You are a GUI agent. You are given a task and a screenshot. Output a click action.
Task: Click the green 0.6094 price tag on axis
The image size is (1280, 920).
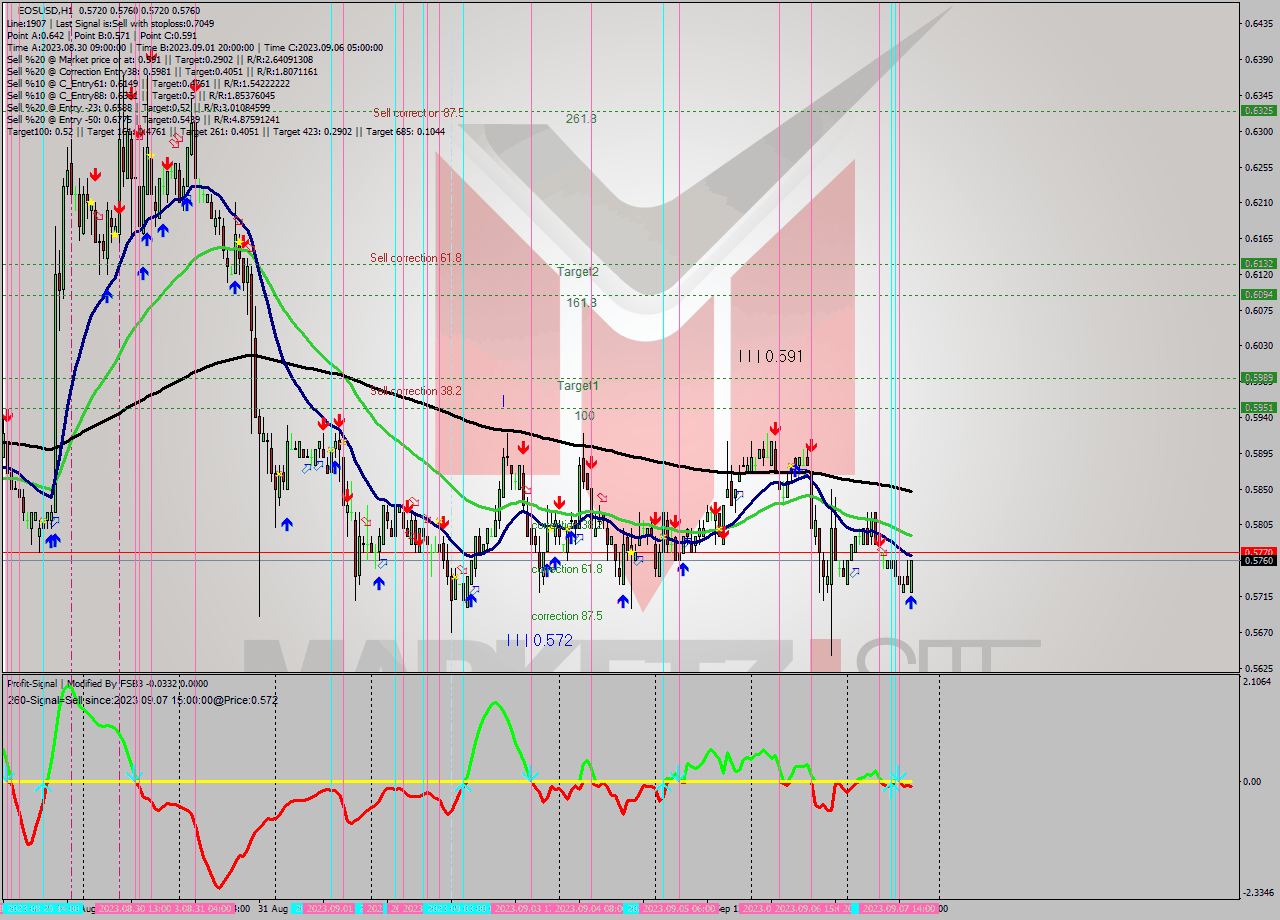[x=1257, y=294]
